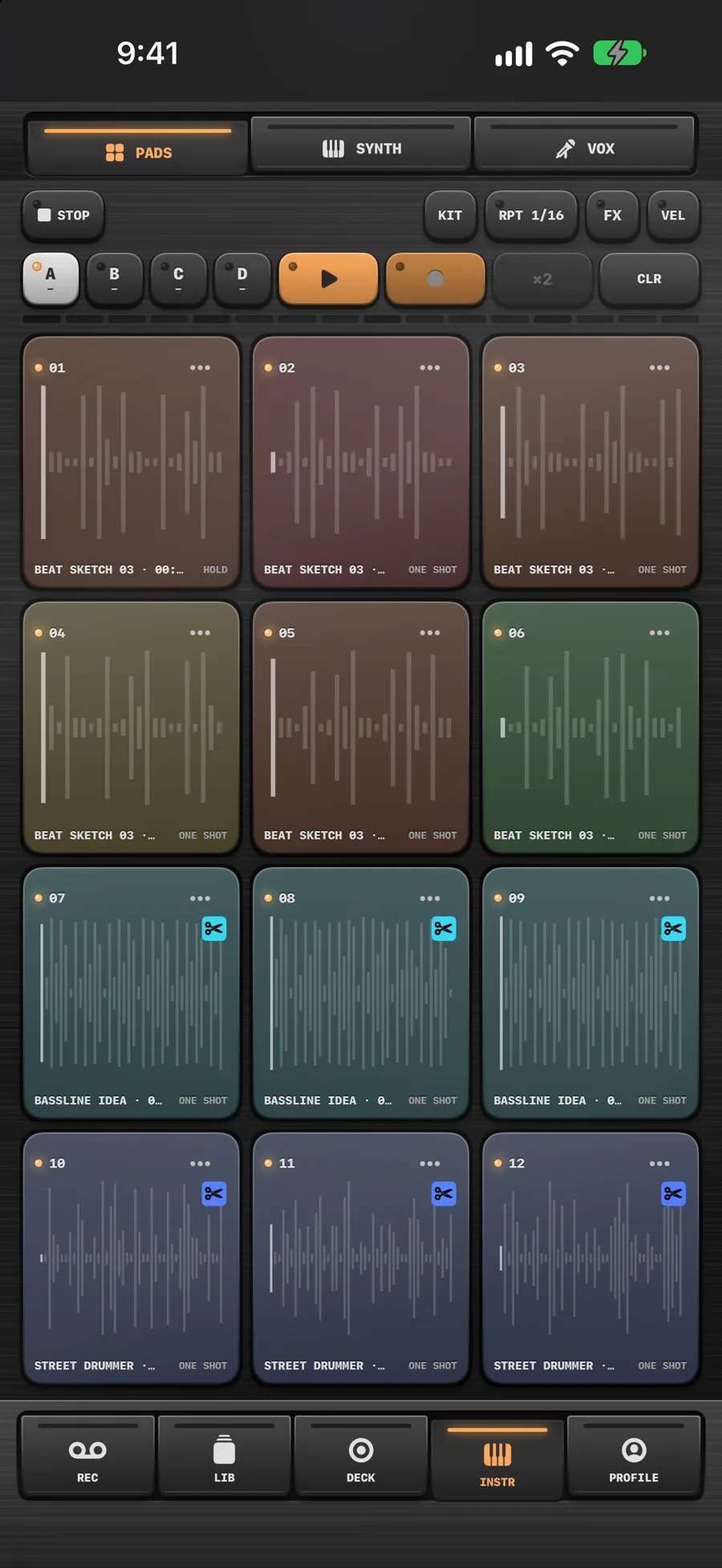The height and width of the screenshot is (1568, 722).
Task: Open the scissors slice icon on pad 10
Action: 214,1194
